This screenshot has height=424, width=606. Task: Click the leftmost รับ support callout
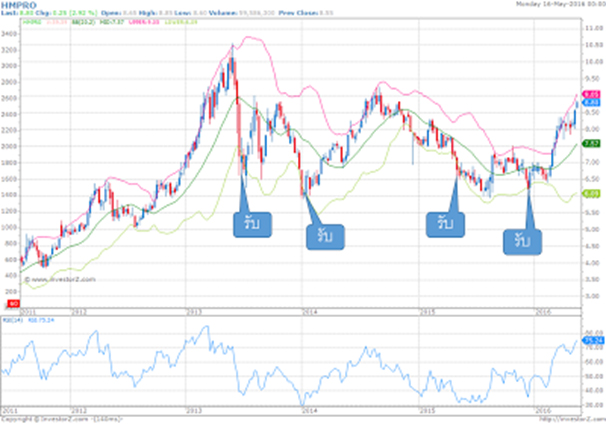point(247,223)
